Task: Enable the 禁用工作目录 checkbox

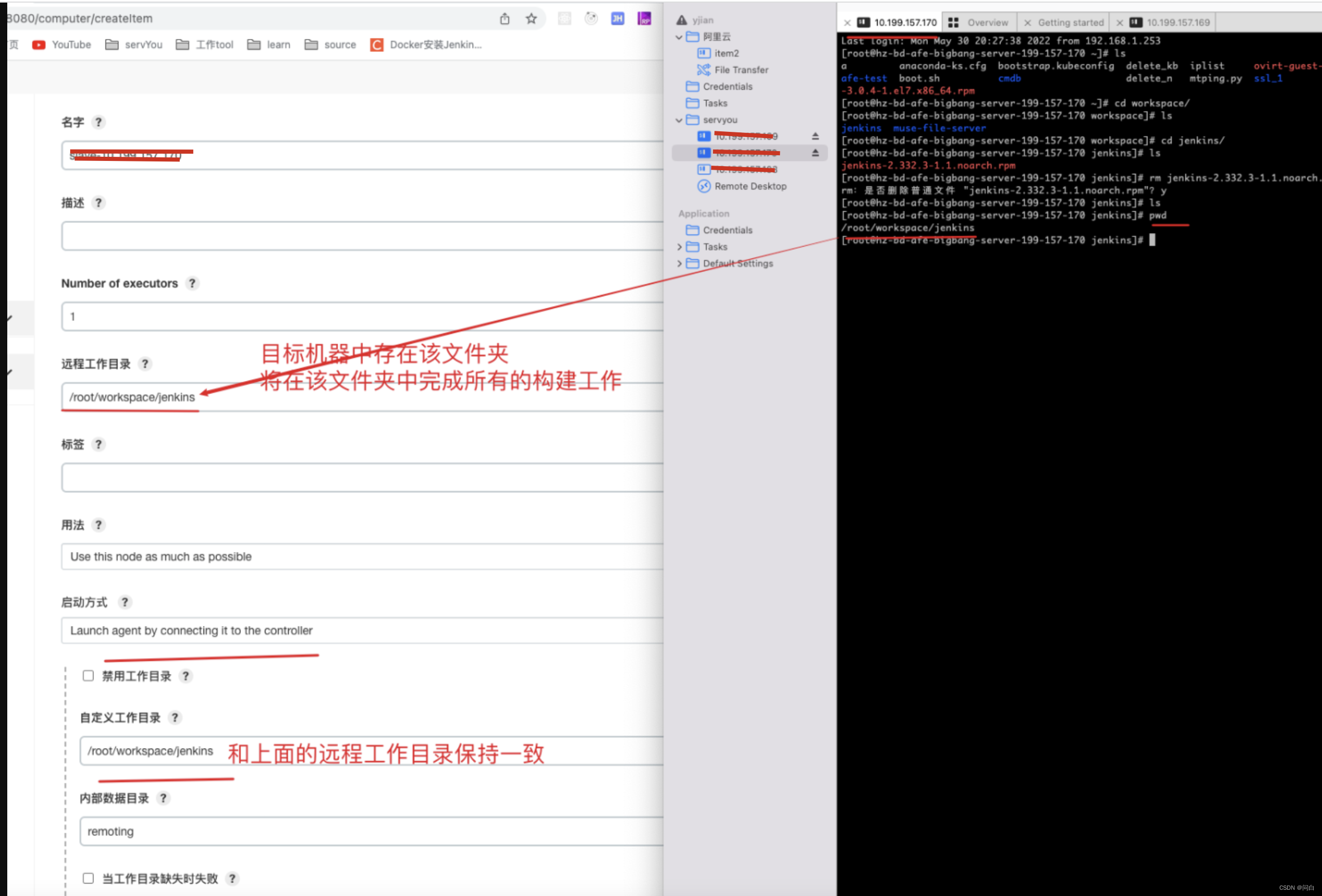Action: click(88, 675)
